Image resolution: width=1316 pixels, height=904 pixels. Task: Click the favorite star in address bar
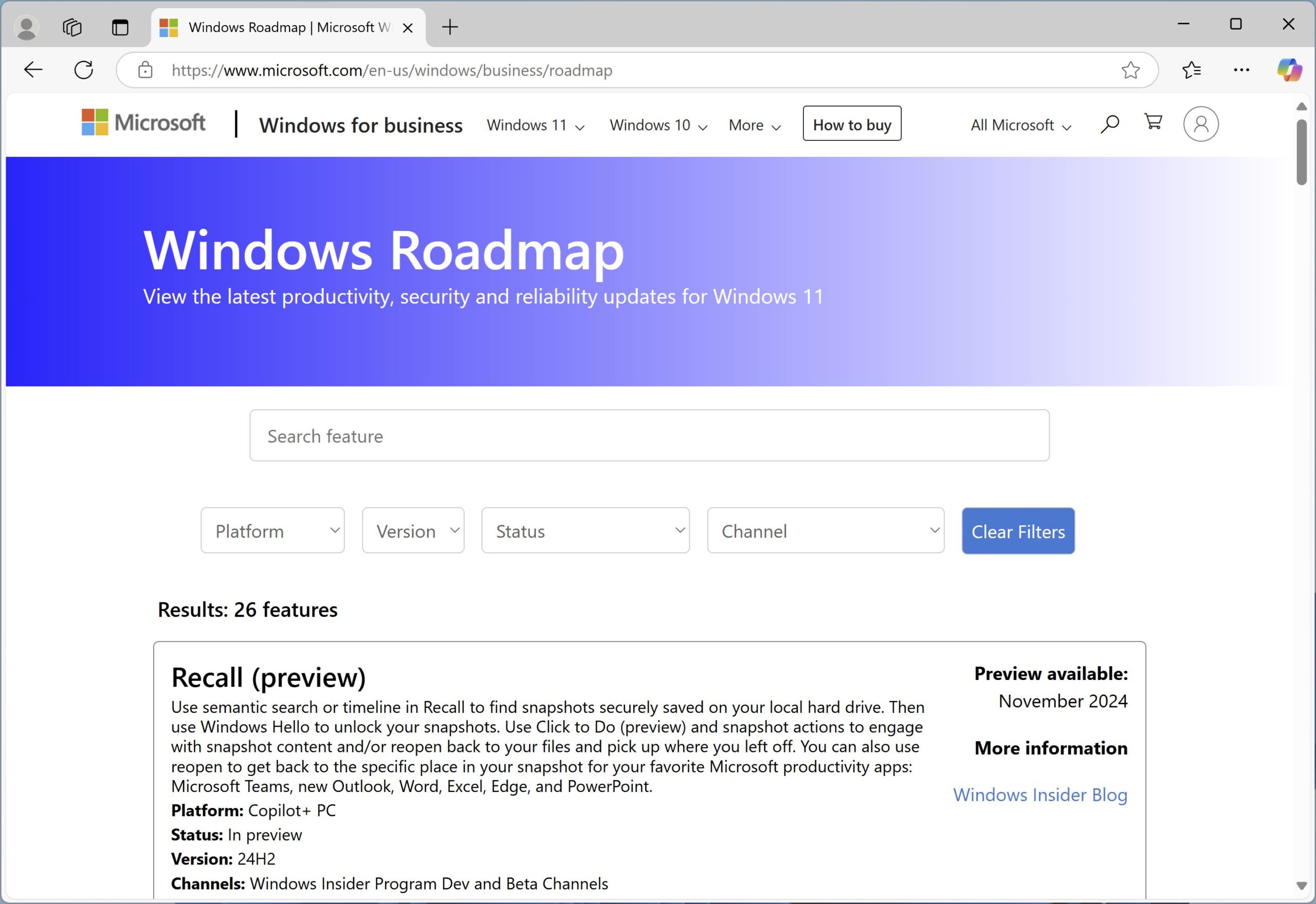point(1130,70)
